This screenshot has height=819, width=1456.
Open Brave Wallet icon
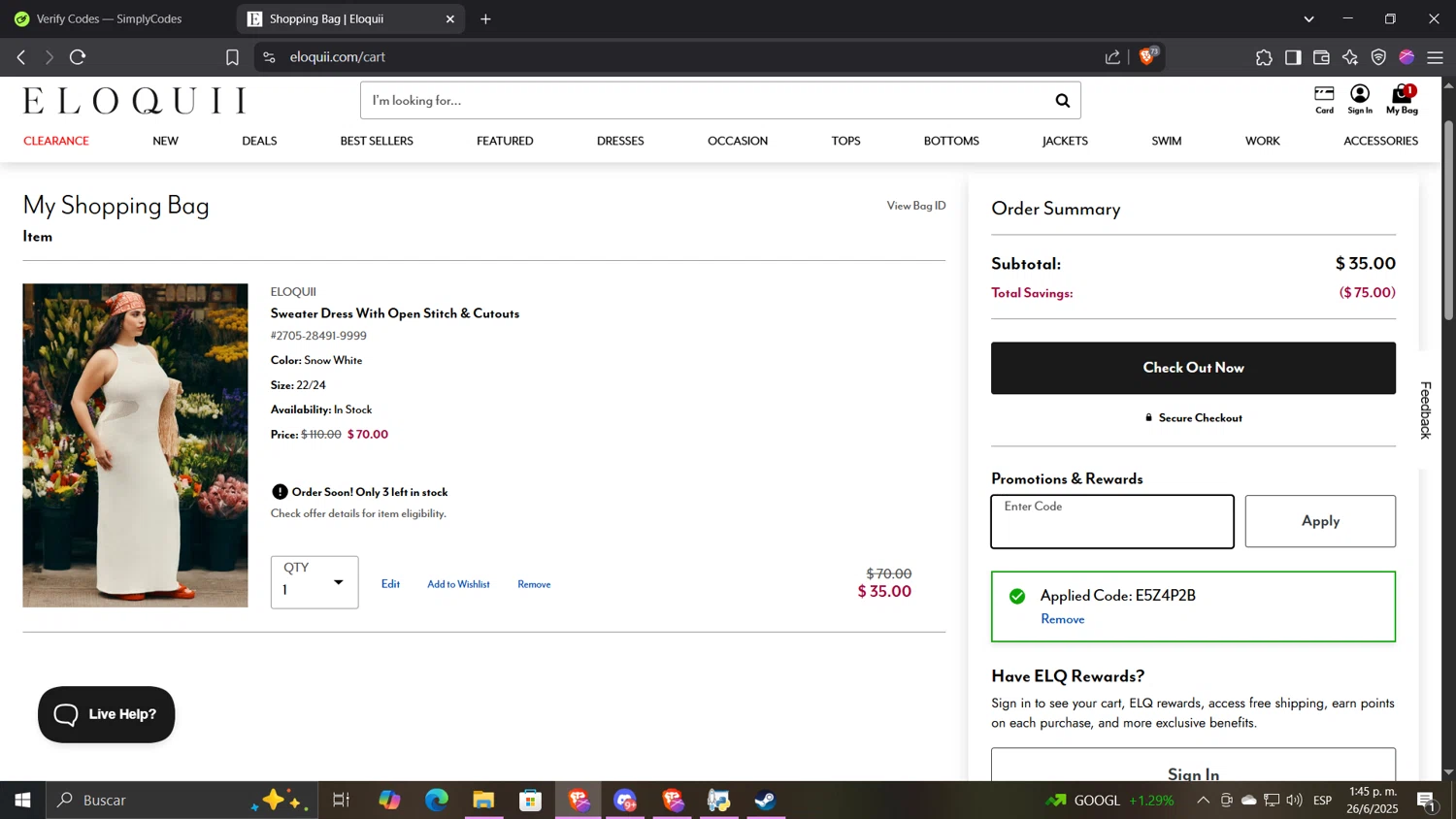click(x=1321, y=57)
